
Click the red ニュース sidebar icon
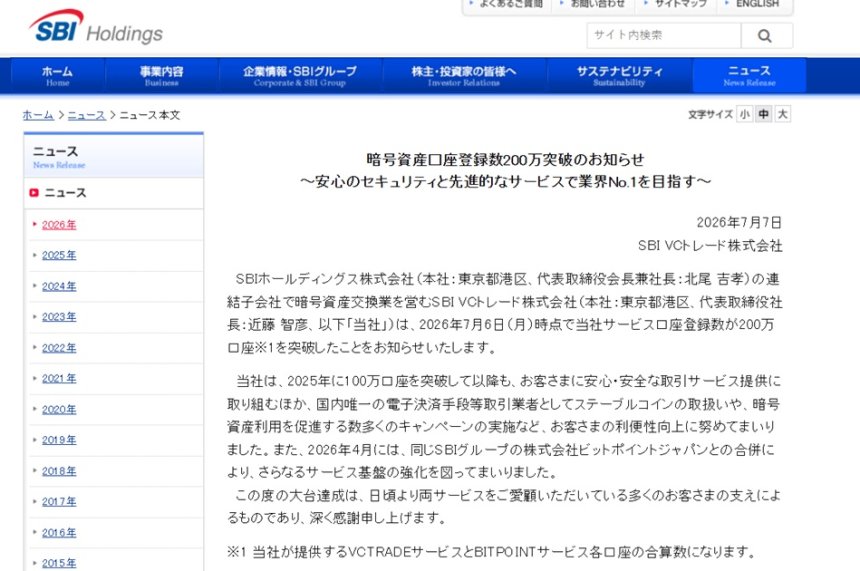click(x=34, y=193)
